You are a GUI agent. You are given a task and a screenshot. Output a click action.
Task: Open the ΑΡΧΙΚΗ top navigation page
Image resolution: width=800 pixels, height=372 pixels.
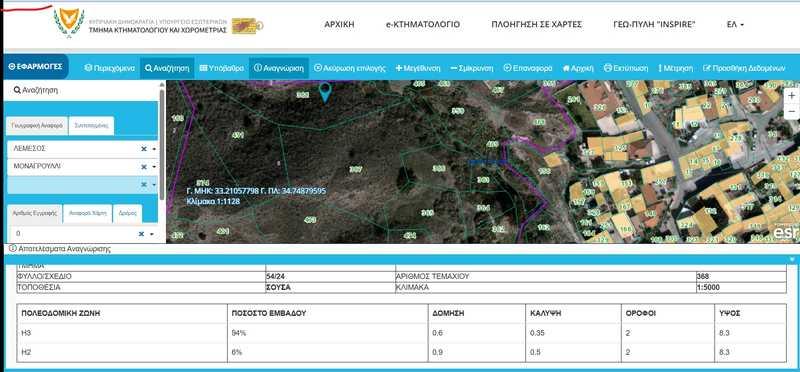(339, 24)
